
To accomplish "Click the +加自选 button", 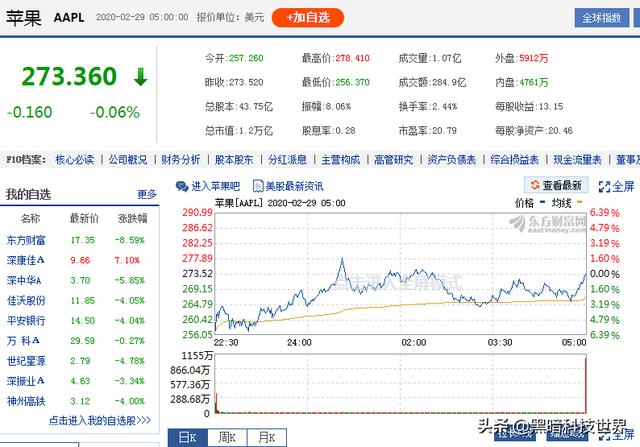I will click(308, 18).
